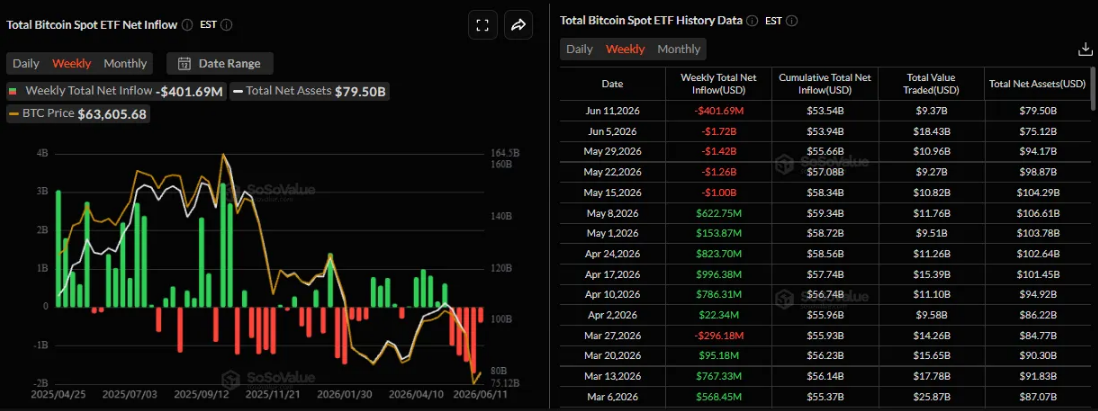Switch the chart to Daily view
The width and height of the screenshot is (1098, 411).
(26, 64)
